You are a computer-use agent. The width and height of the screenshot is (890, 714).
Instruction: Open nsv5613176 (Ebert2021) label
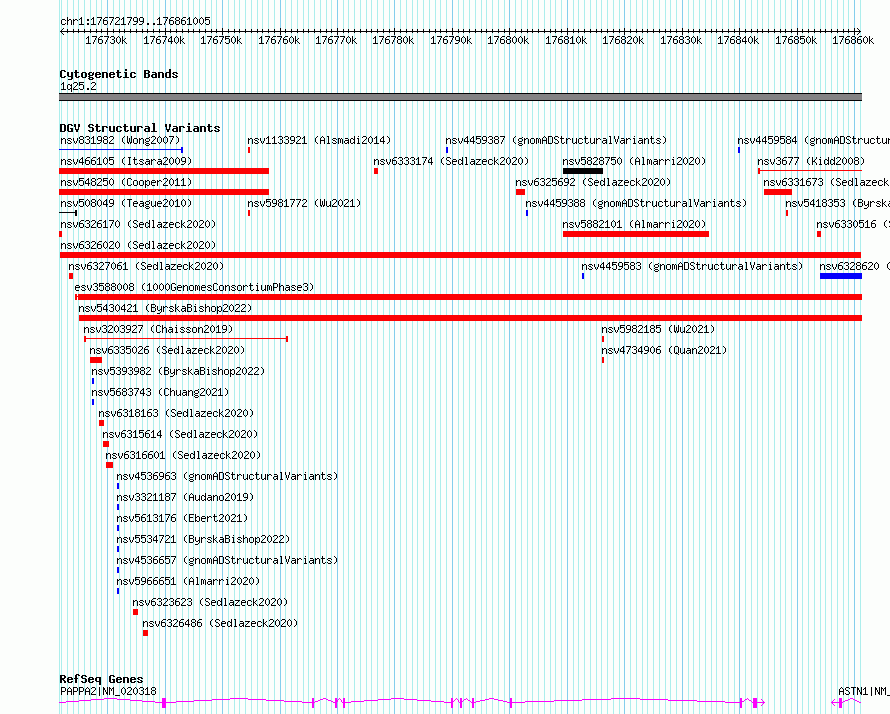182,518
